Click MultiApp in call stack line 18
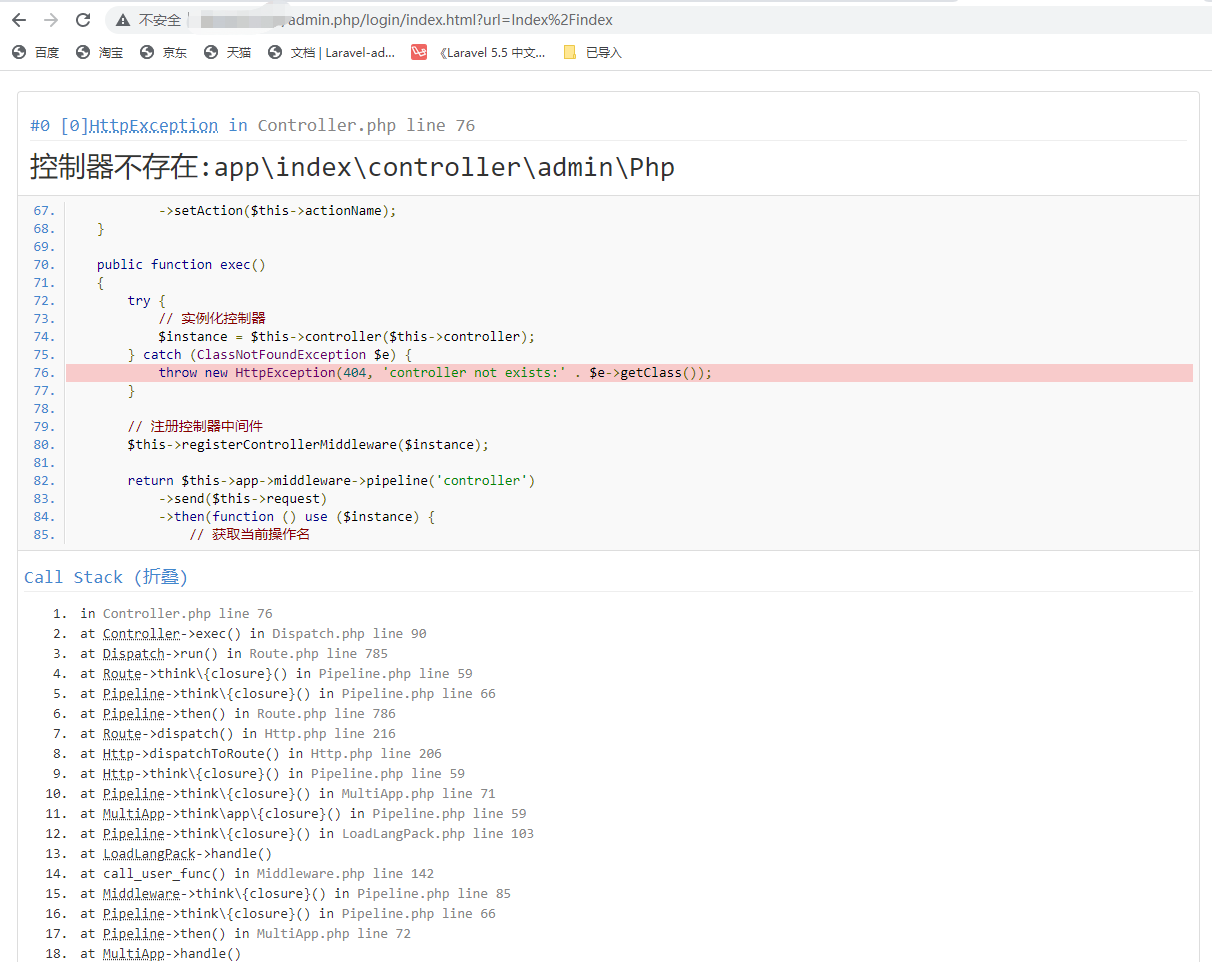1212x962 pixels. click(133, 954)
